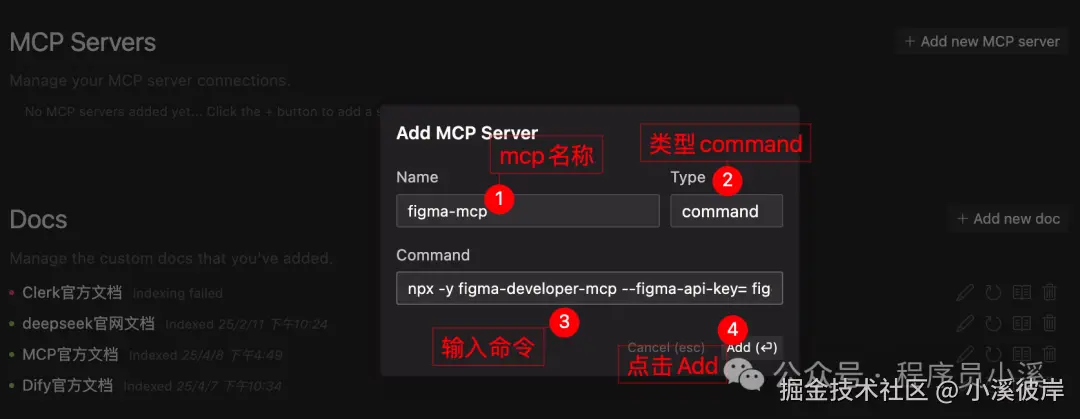The height and width of the screenshot is (419, 1080).
Task: Click the Command field with the npx command
Action: (590, 288)
